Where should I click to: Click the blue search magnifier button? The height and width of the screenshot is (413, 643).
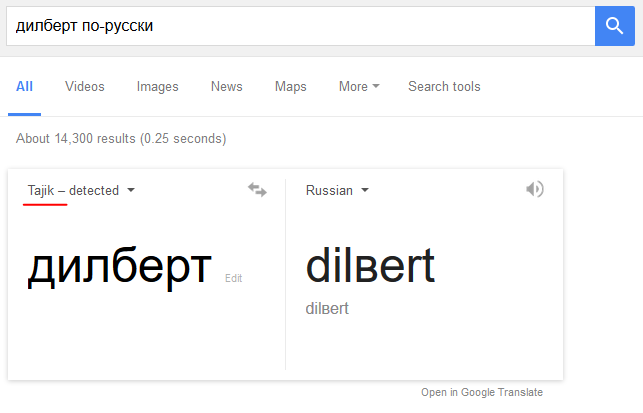(614, 26)
